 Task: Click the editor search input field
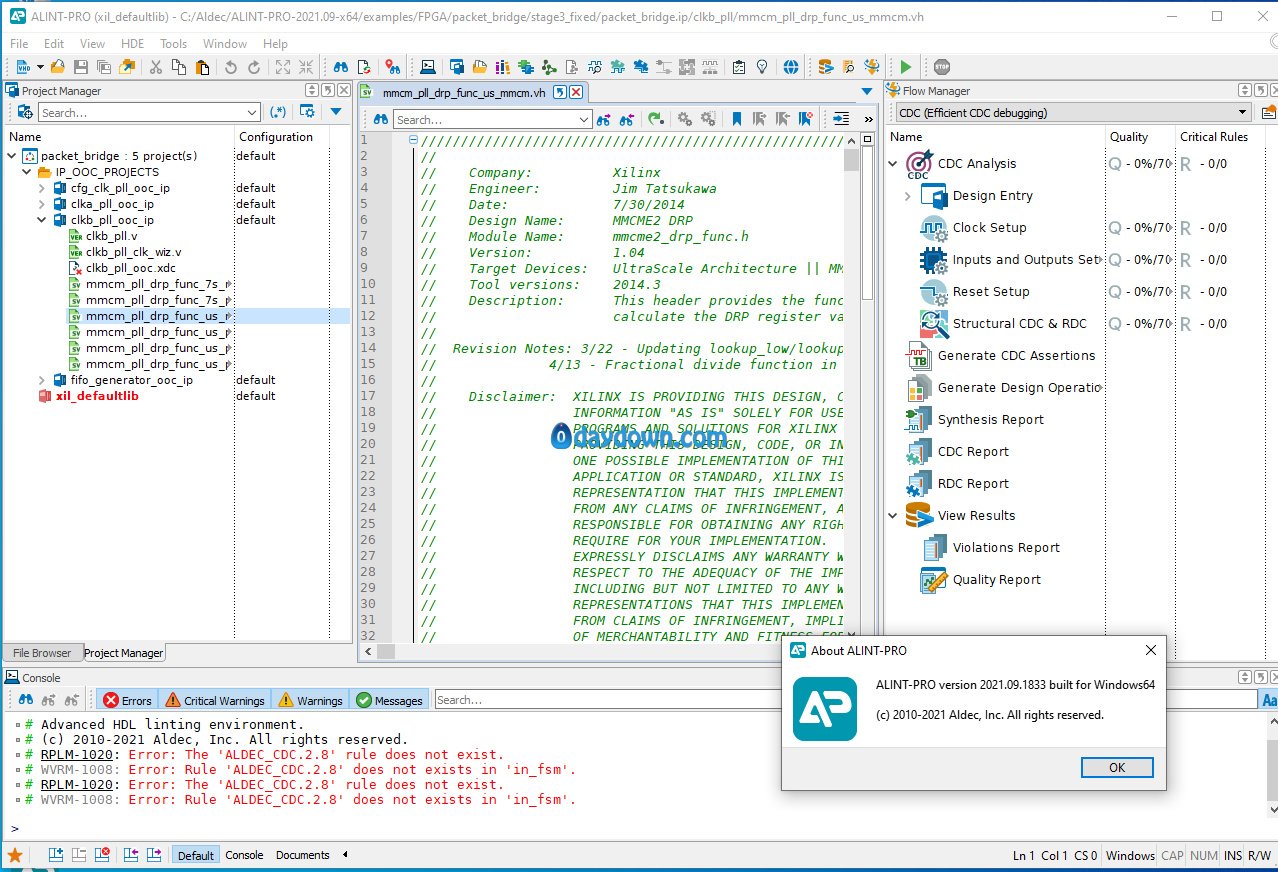[493, 119]
